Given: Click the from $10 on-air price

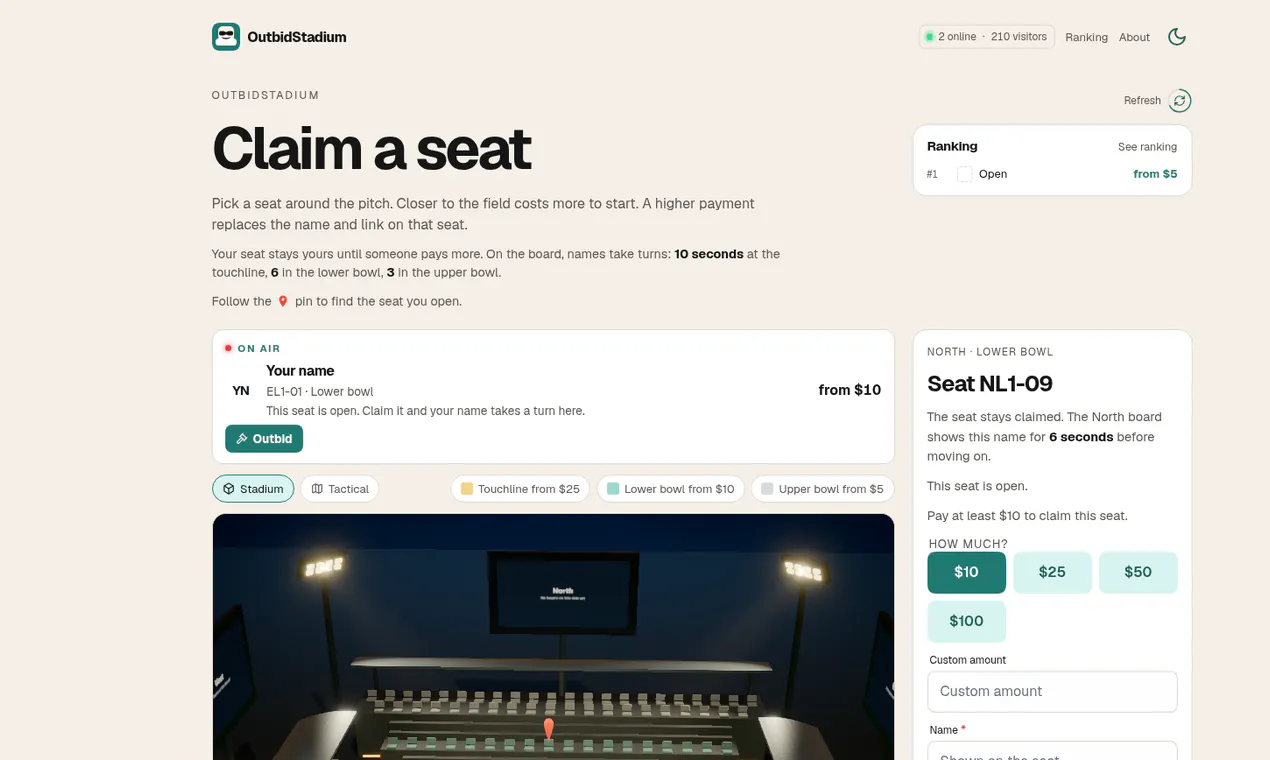Looking at the screenshot, I should point(849,390).
